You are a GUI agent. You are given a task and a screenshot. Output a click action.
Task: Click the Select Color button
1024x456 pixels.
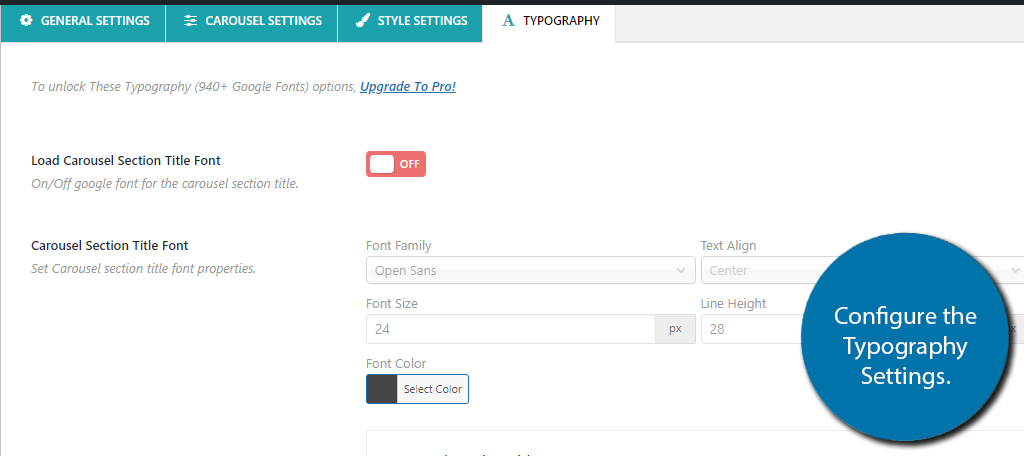pyautogui.click(x=432, y=389)
